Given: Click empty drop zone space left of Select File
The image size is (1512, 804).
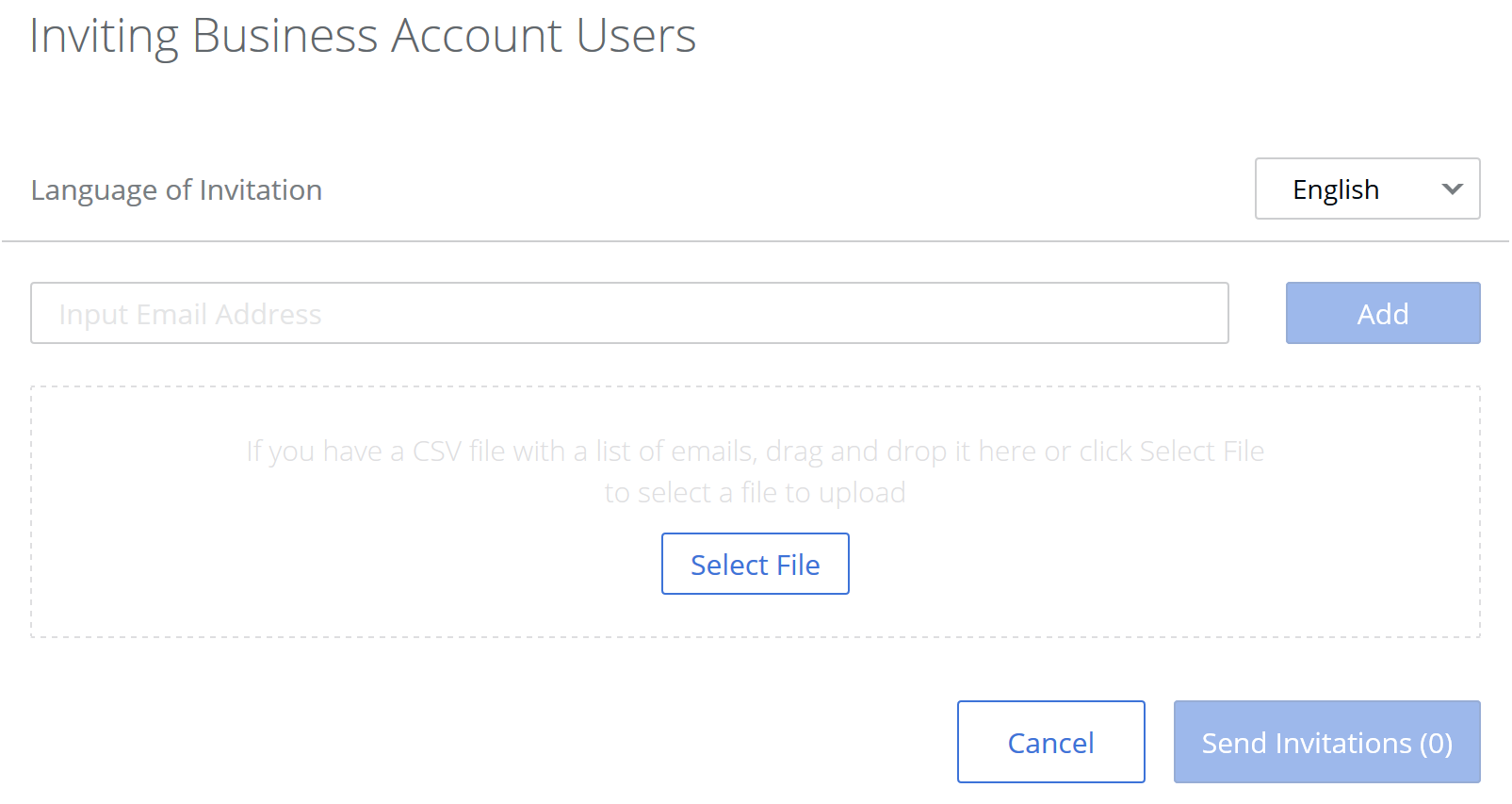Looking at the screenshot, I should 377,566.
